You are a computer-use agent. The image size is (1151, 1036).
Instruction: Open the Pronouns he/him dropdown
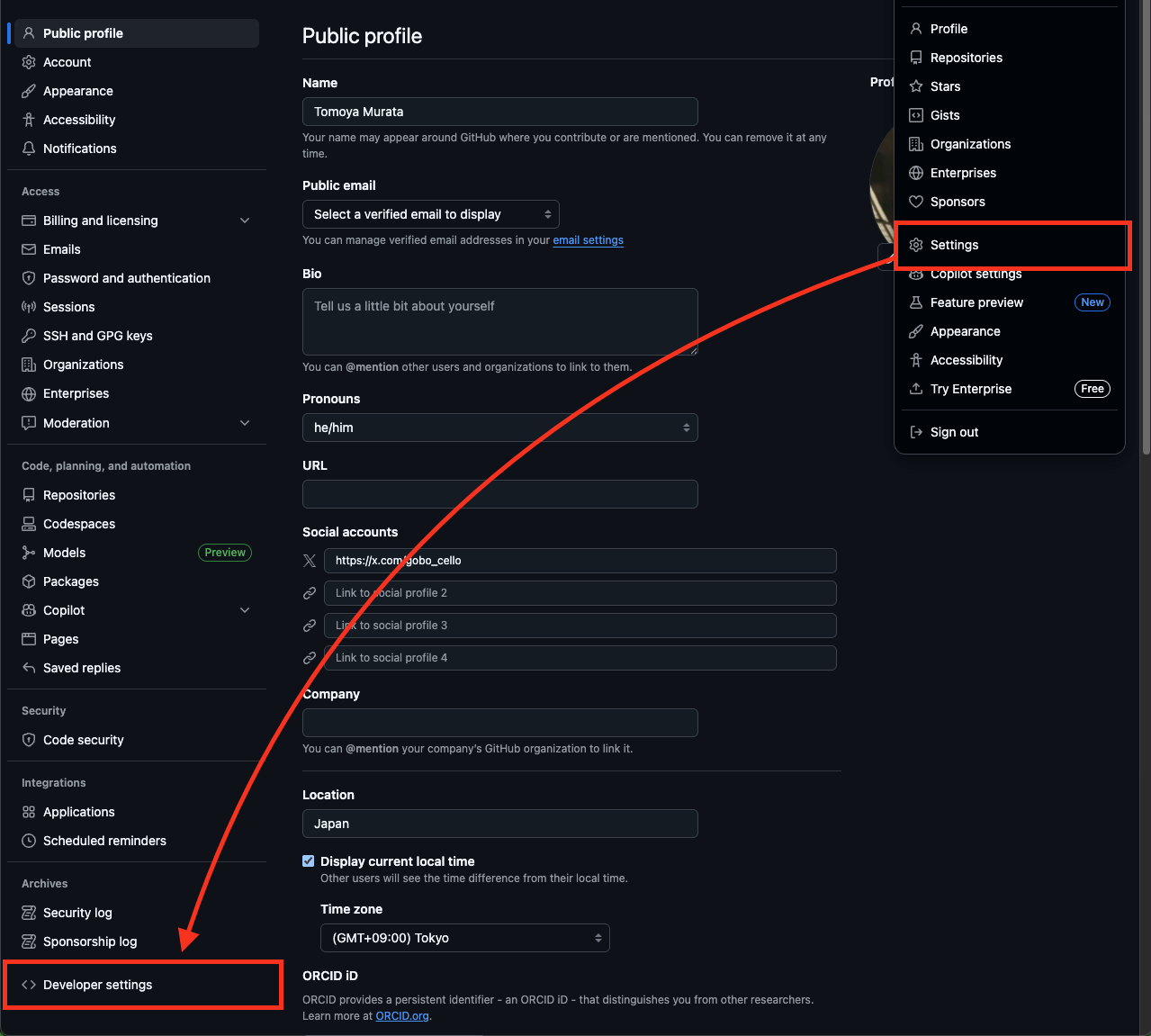[500, 428]
